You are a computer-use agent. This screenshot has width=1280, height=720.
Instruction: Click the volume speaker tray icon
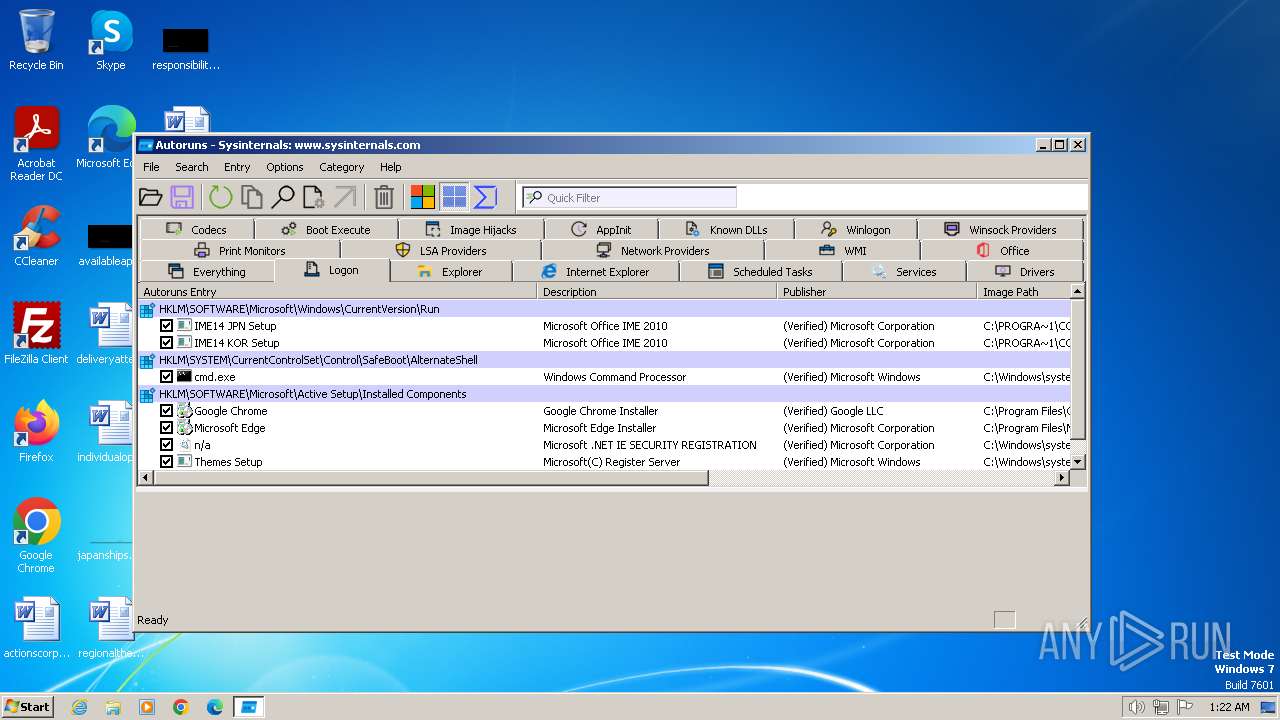[1136, 707]
